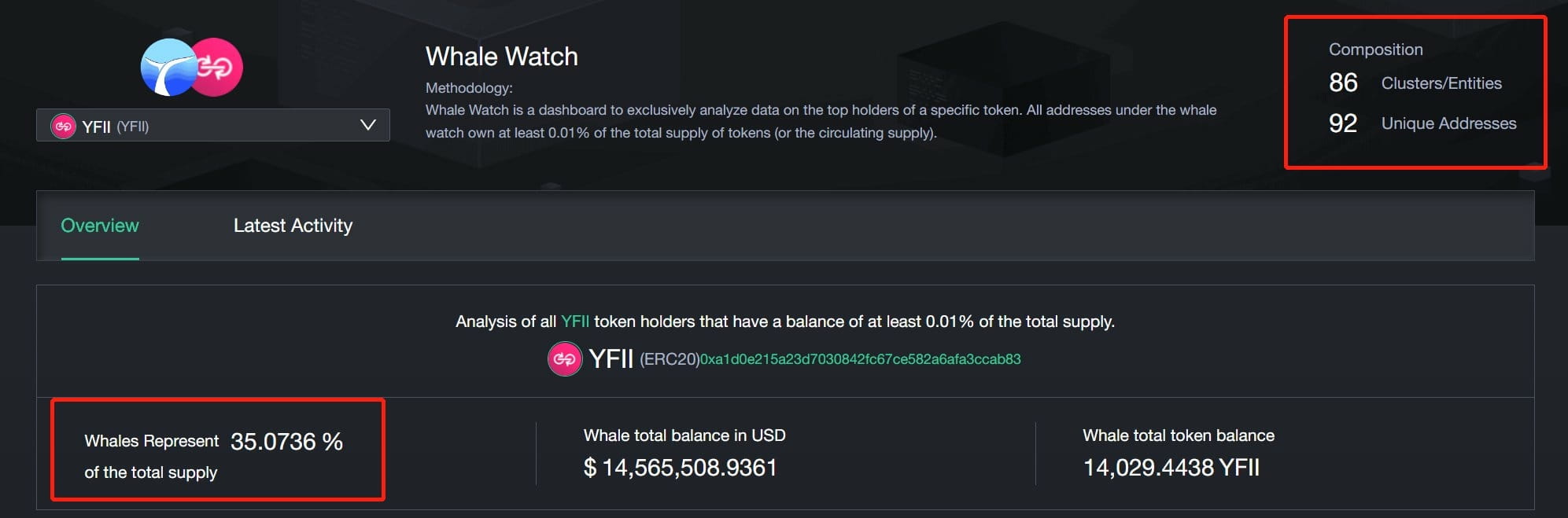The height and width of the screenshot is (518, 1568).
Task: Click the green YFII link in analysis sentence
Action: click(x=575, y=321)
